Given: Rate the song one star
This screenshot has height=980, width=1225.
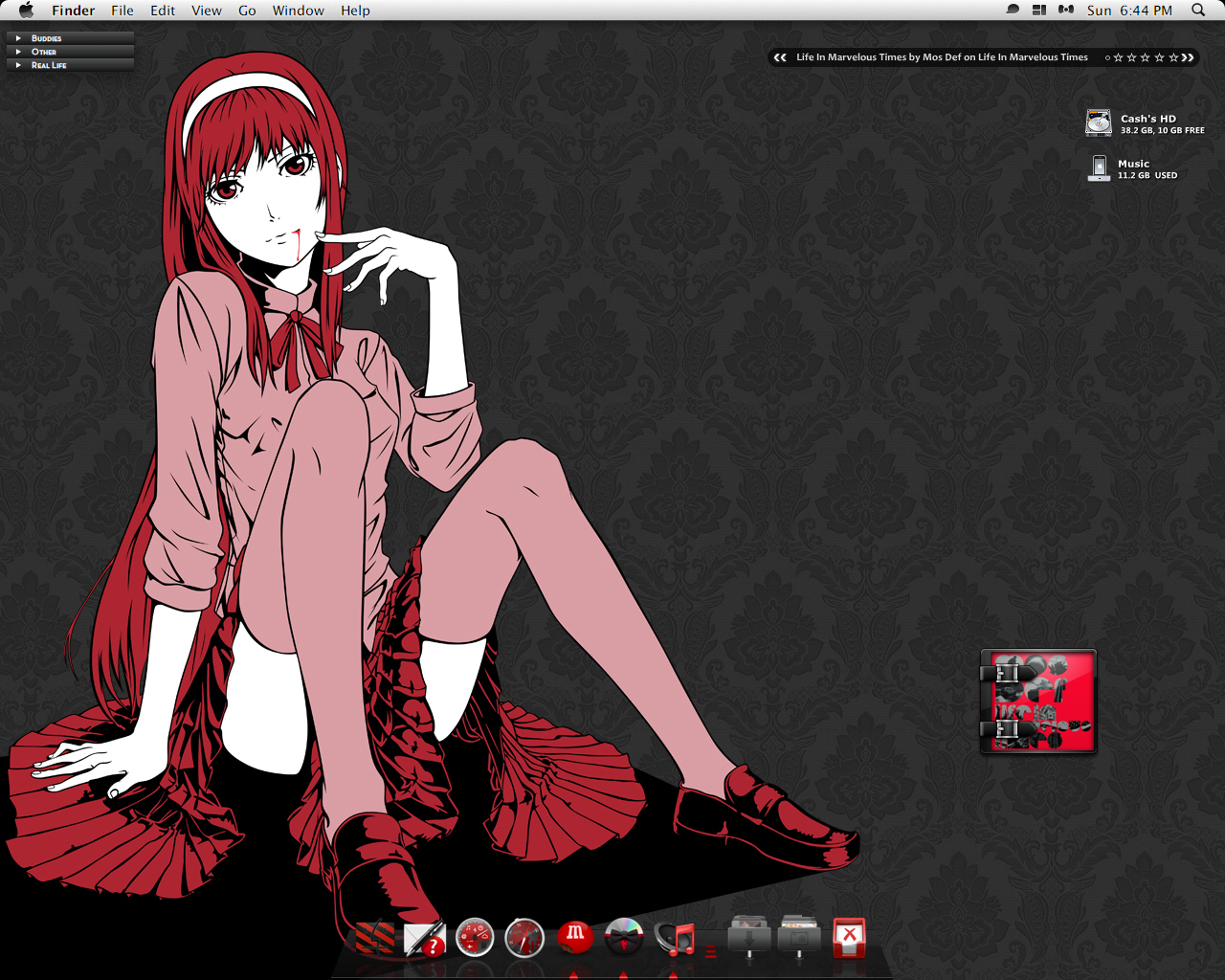Looking at the screenshot, I should pyautogui.click(x=1118, y=57).
